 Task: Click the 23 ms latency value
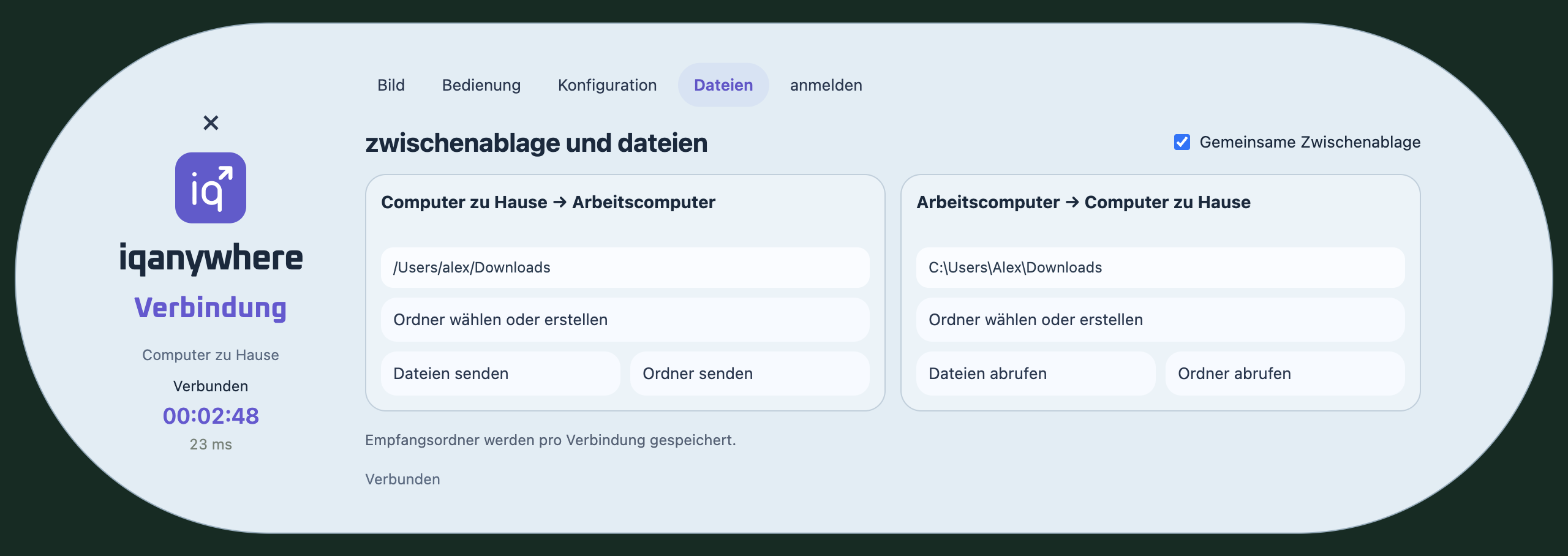point(211,445)
